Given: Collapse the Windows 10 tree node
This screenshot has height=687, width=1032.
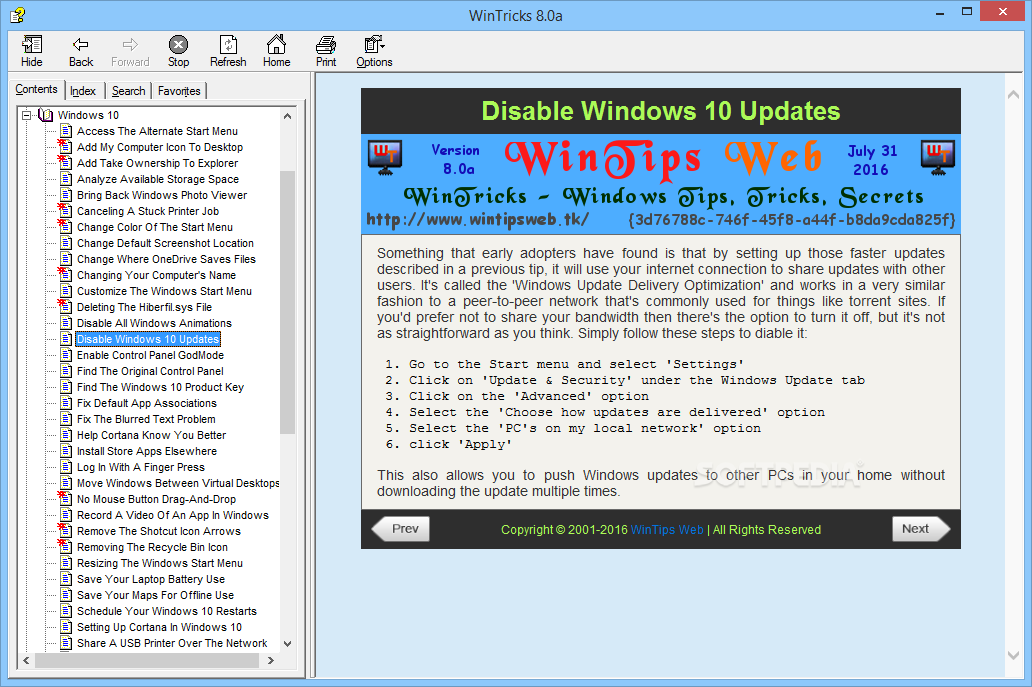Looking at the screenshot, I should tap(26, 115).
